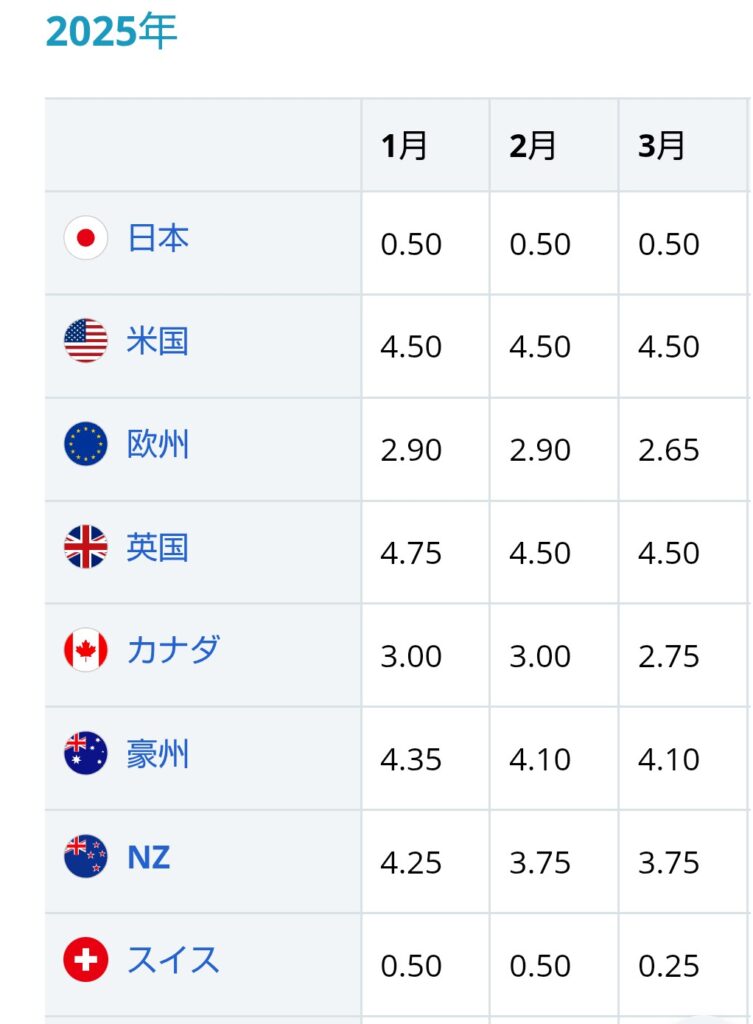
Task: Click the United Kingdom flag icon
Action: pyautogui.click(x=86, y=547)
